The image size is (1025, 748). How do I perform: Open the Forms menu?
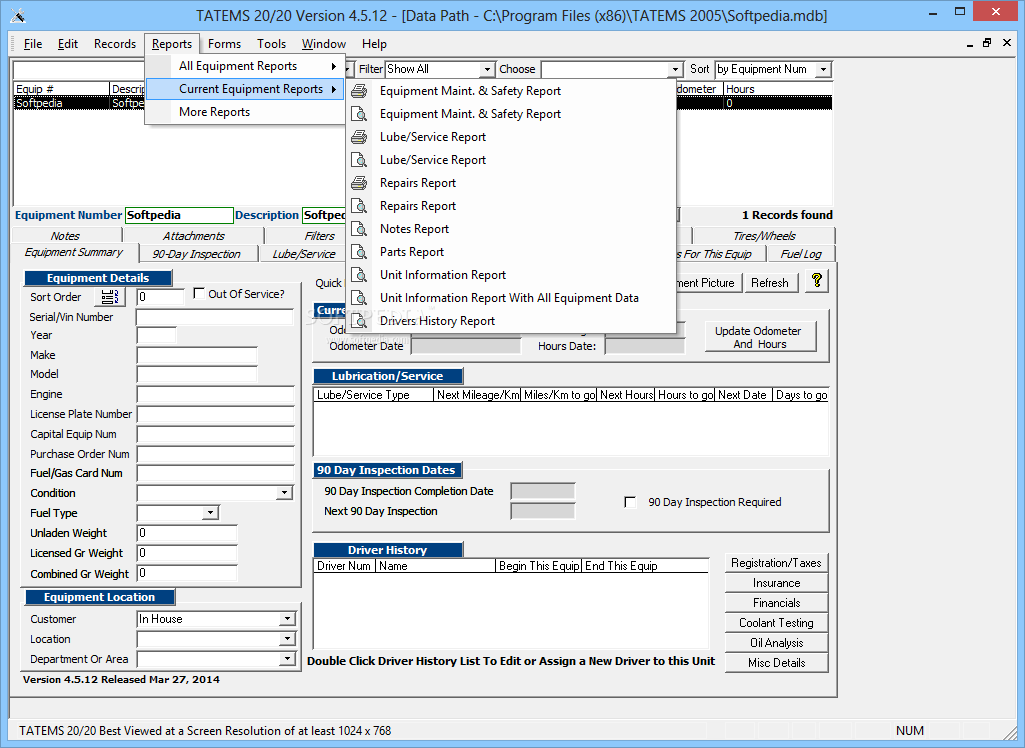224,44
